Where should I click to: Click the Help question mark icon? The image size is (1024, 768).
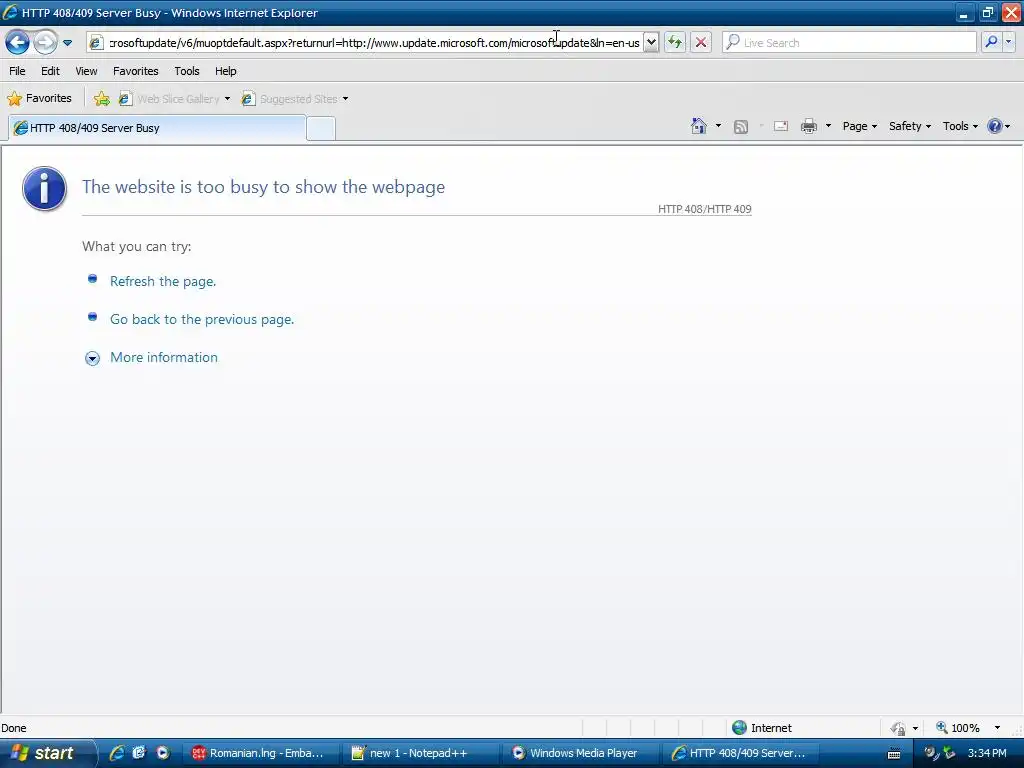[995, 126]
